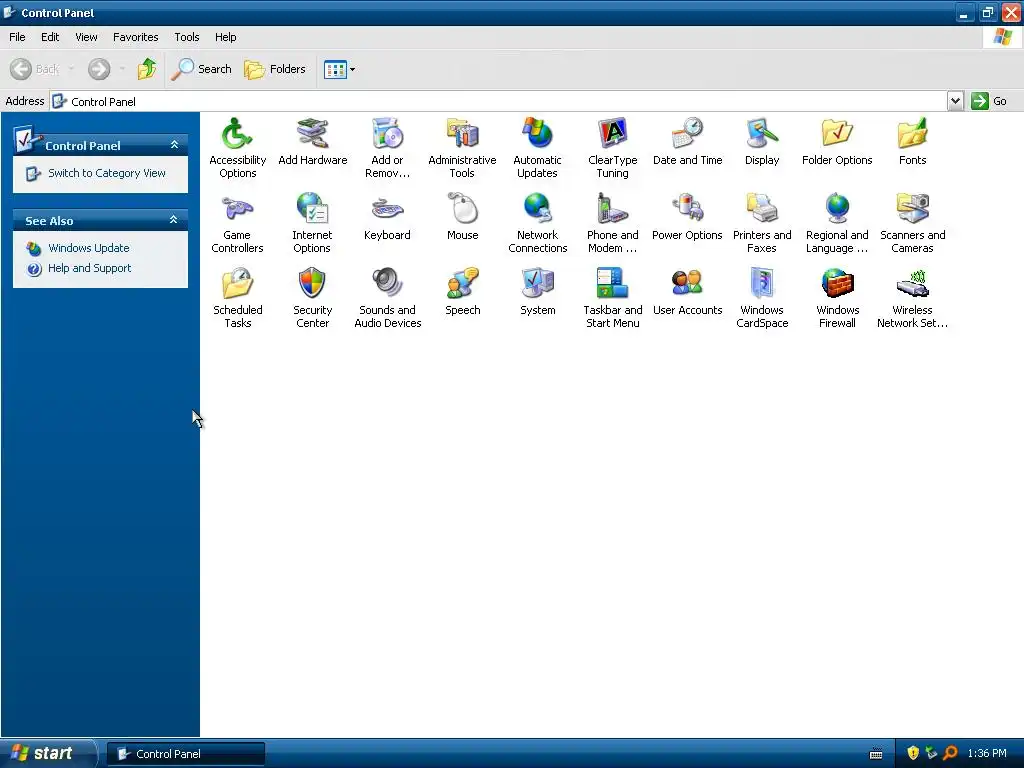Open ClearType Tuning applet

[612, 148]
